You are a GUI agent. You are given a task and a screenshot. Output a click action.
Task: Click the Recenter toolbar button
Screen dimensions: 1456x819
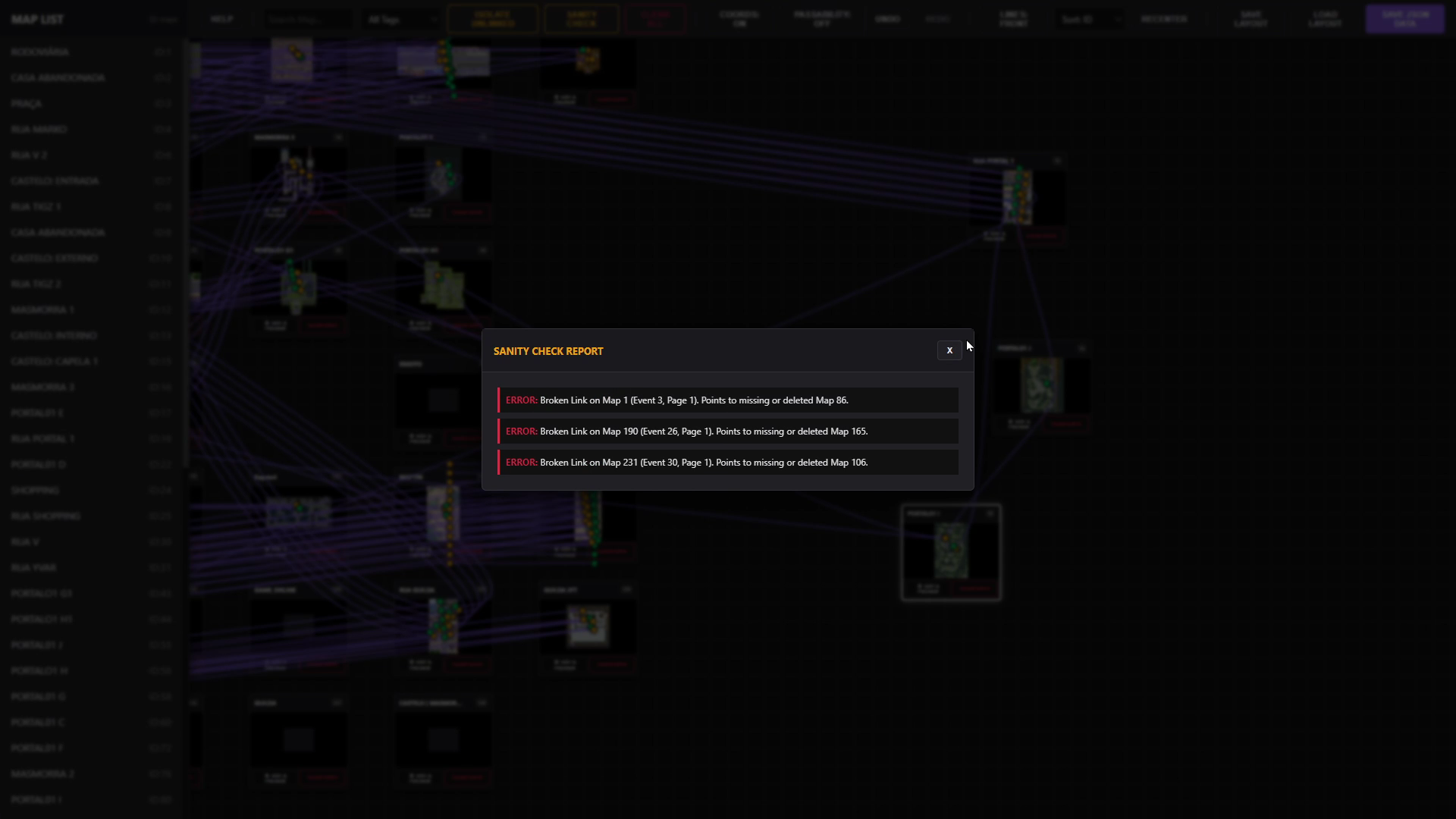tap(1163, 19)
